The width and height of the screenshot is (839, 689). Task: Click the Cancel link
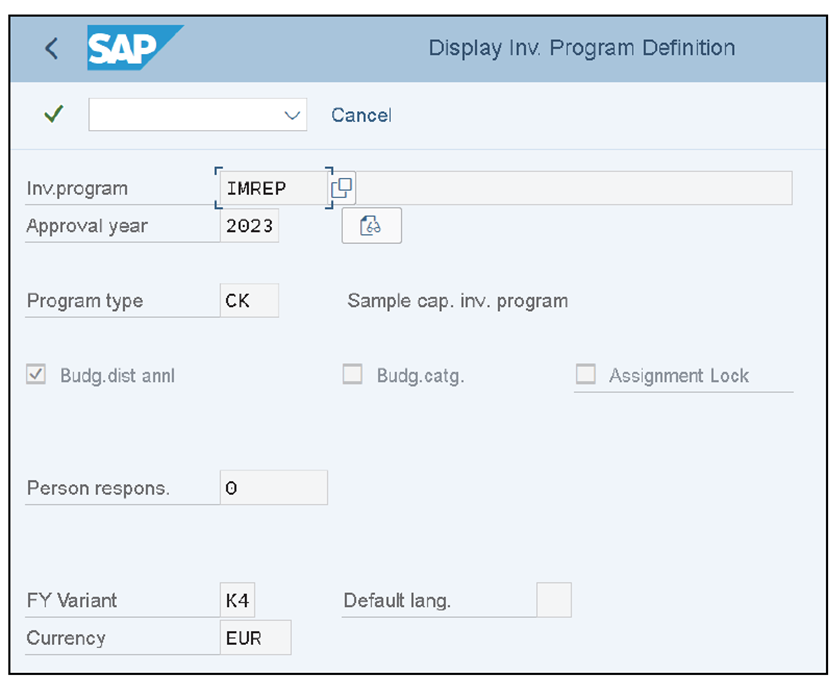361,115
